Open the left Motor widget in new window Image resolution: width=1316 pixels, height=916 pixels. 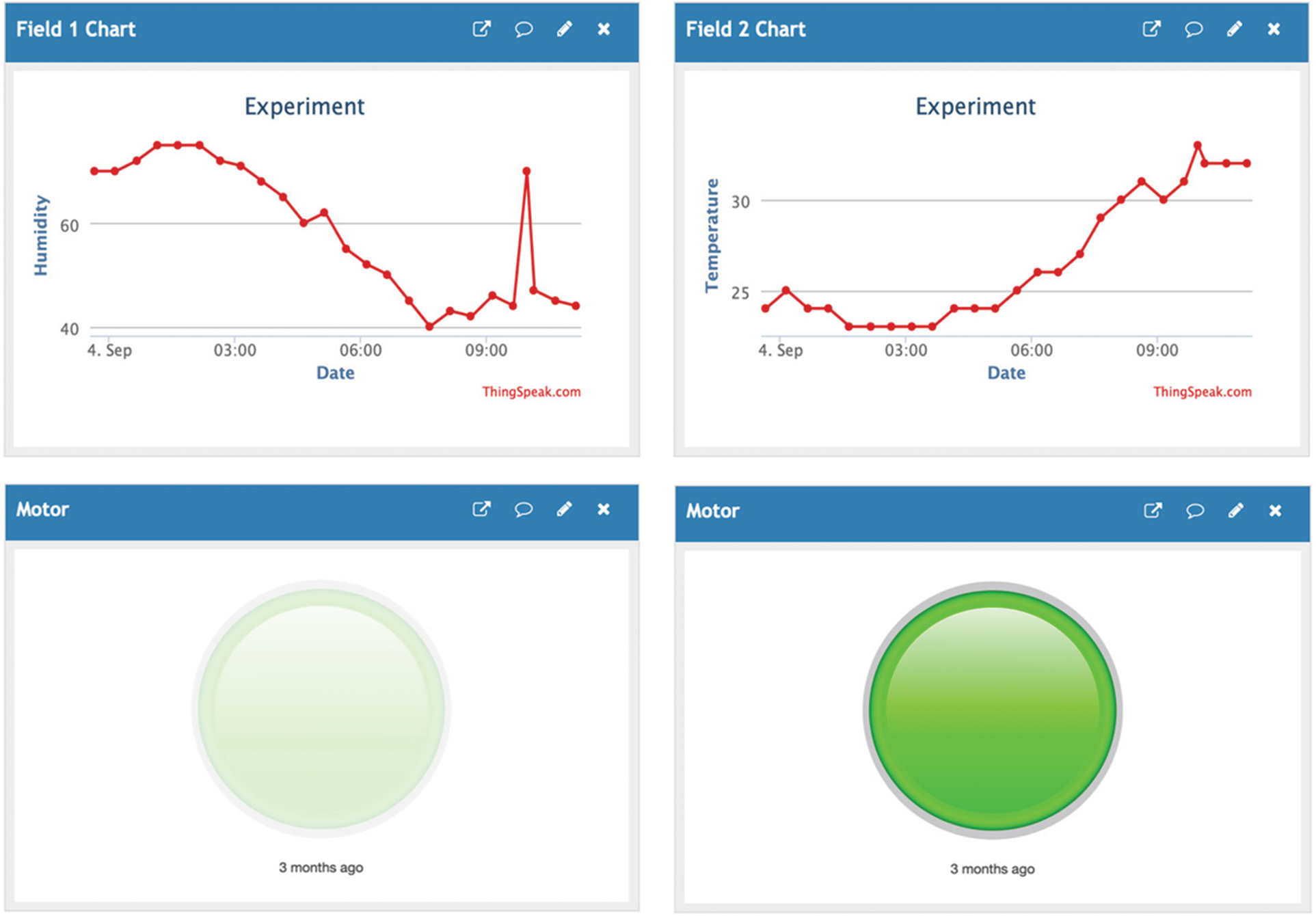[x=481, y=510]
